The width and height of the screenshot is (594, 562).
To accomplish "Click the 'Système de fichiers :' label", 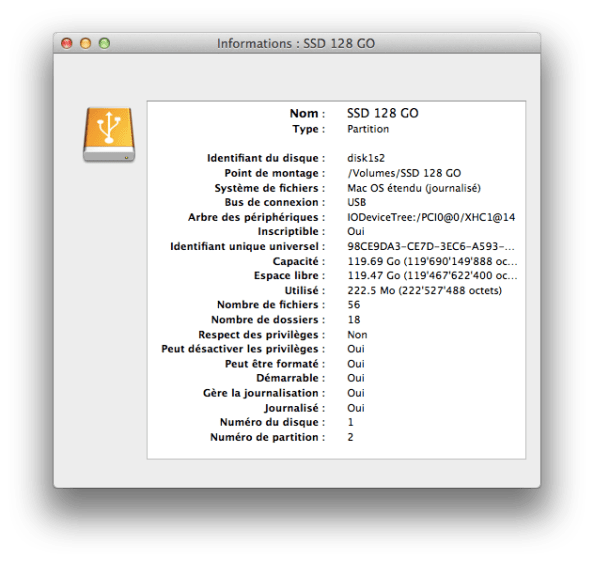I will pos(270,188).
